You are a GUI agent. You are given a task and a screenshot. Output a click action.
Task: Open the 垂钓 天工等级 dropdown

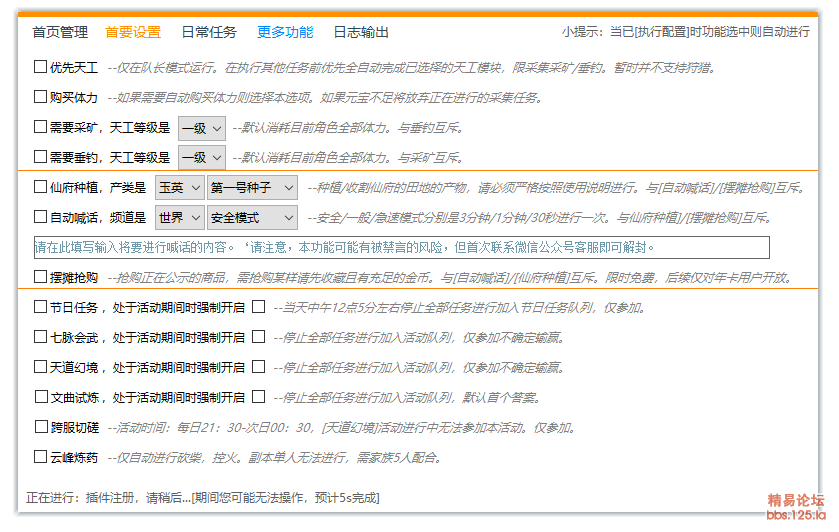tap(201, 158)
